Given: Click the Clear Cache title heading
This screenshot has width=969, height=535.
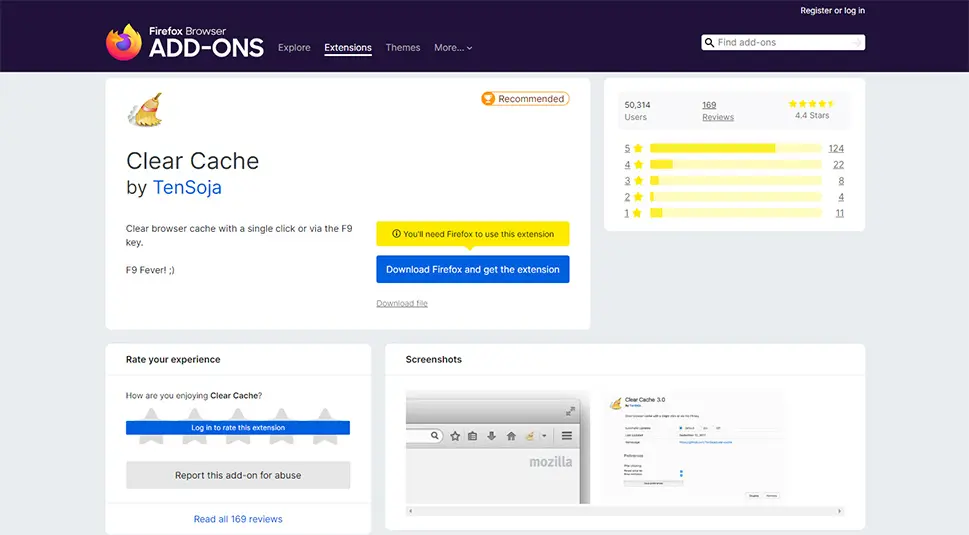Looking at the screenshot, I should pyautogui.click(x=193, y=161).
